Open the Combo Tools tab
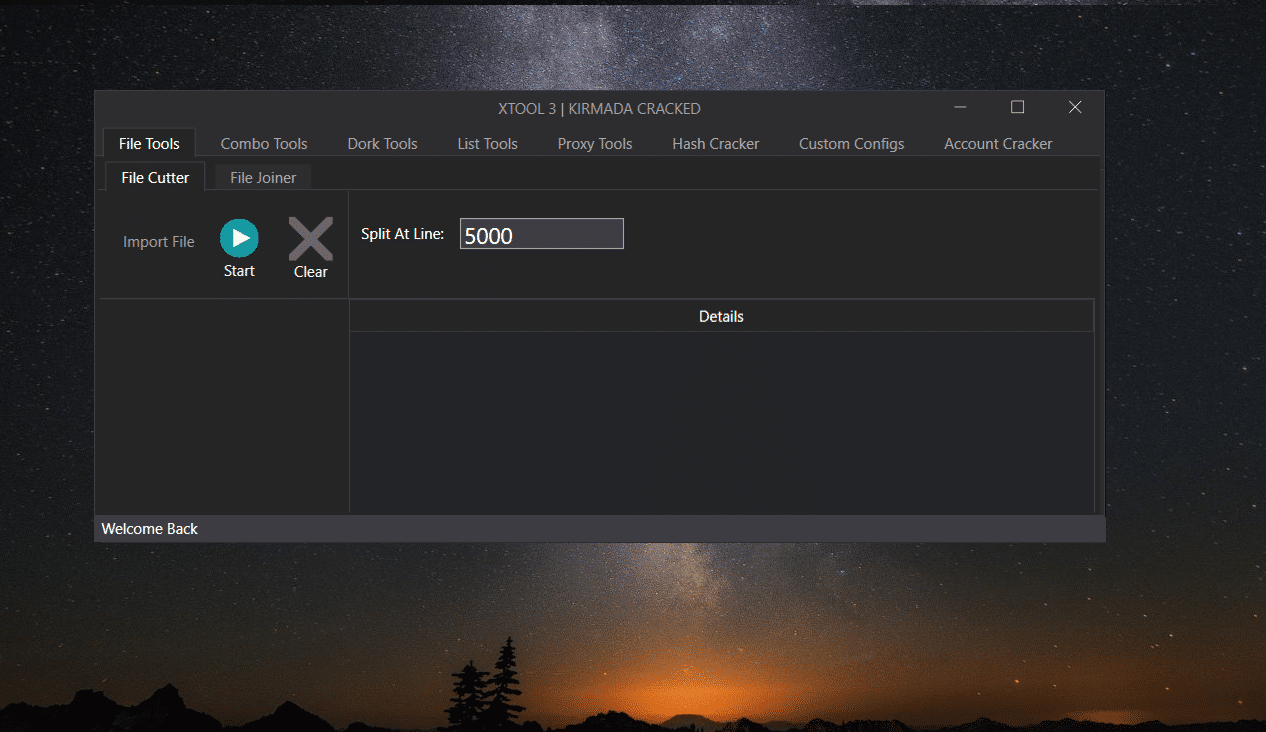The image size is (1266, 732). (x=264, y=144)
